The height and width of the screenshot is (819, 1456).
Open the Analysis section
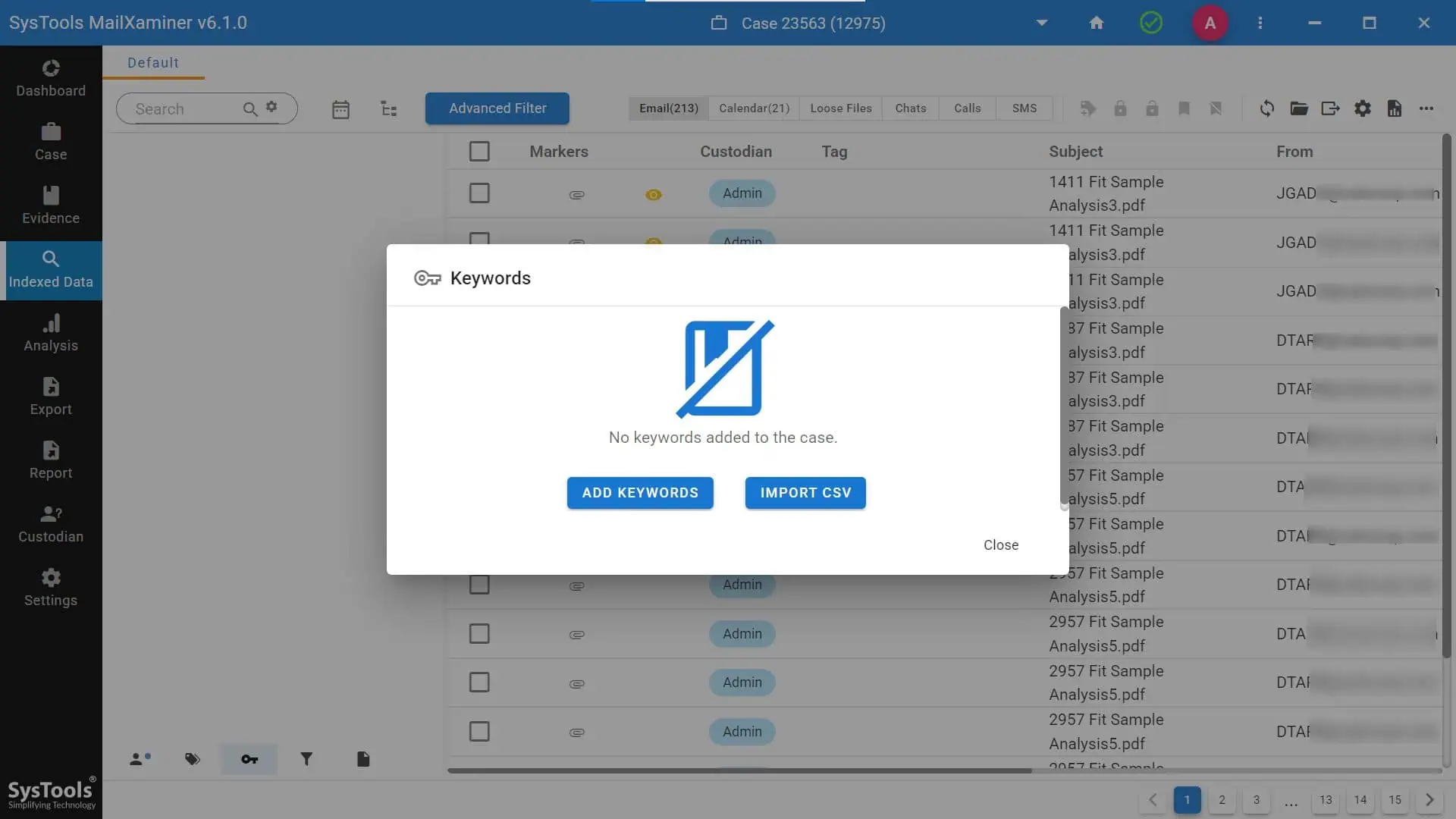(51, 334)
